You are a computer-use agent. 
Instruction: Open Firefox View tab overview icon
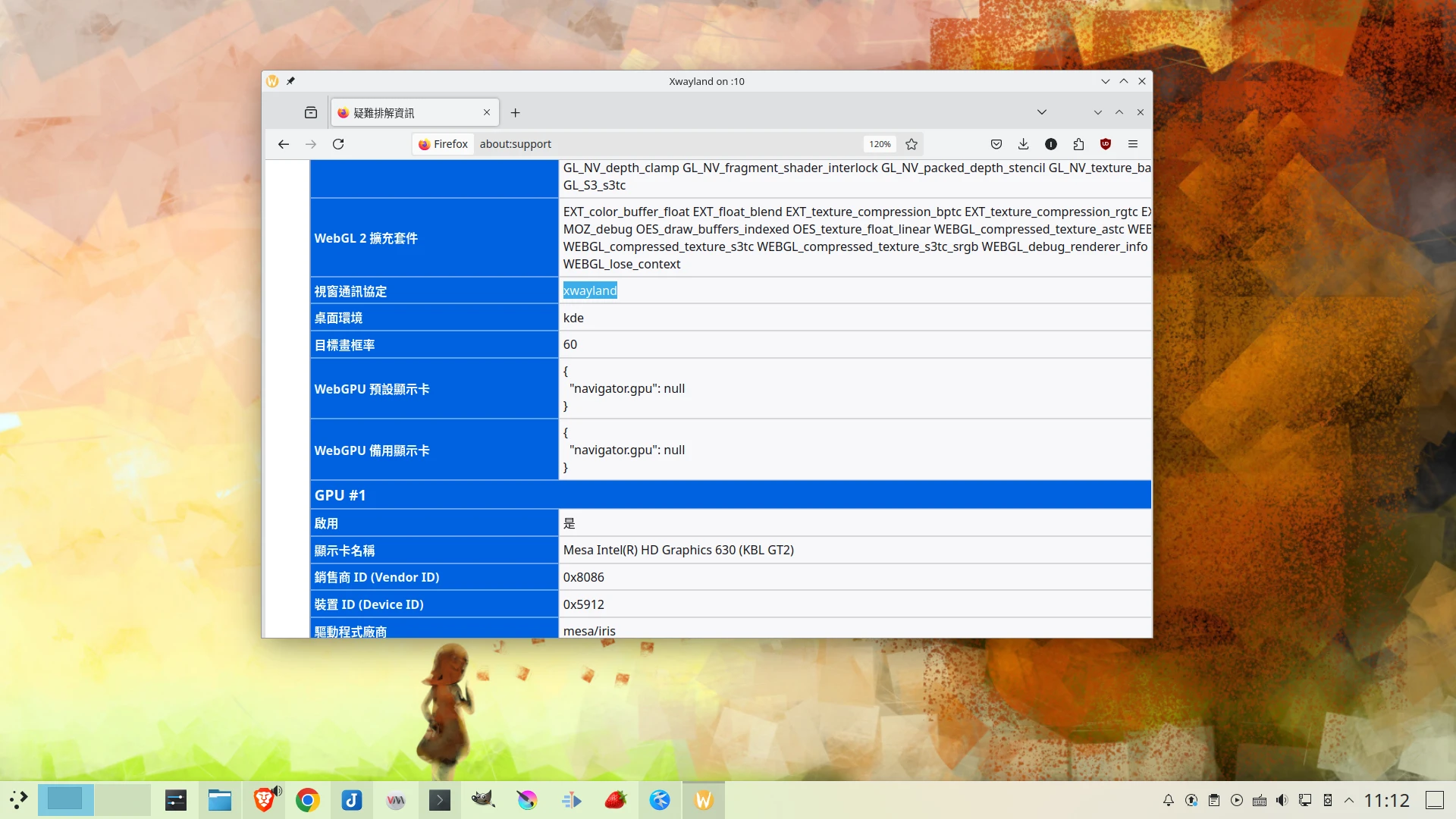point(311,112)
